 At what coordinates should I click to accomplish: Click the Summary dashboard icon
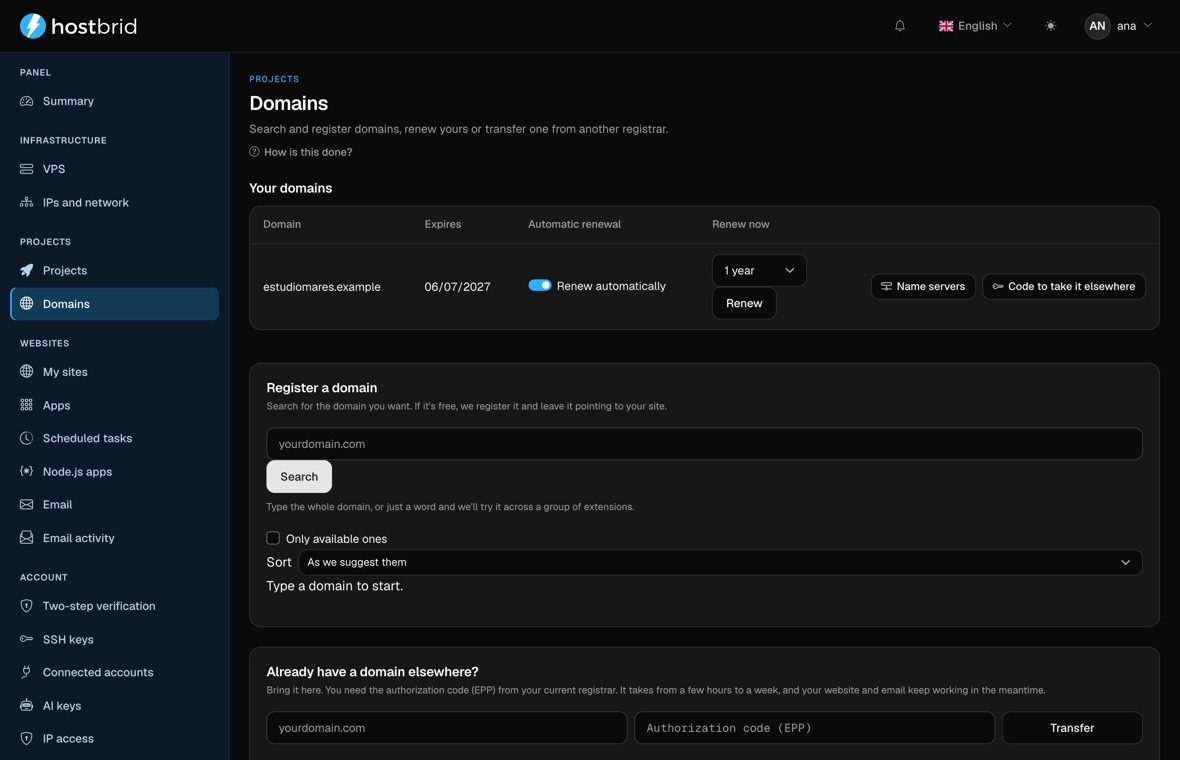tap(26, 101)
